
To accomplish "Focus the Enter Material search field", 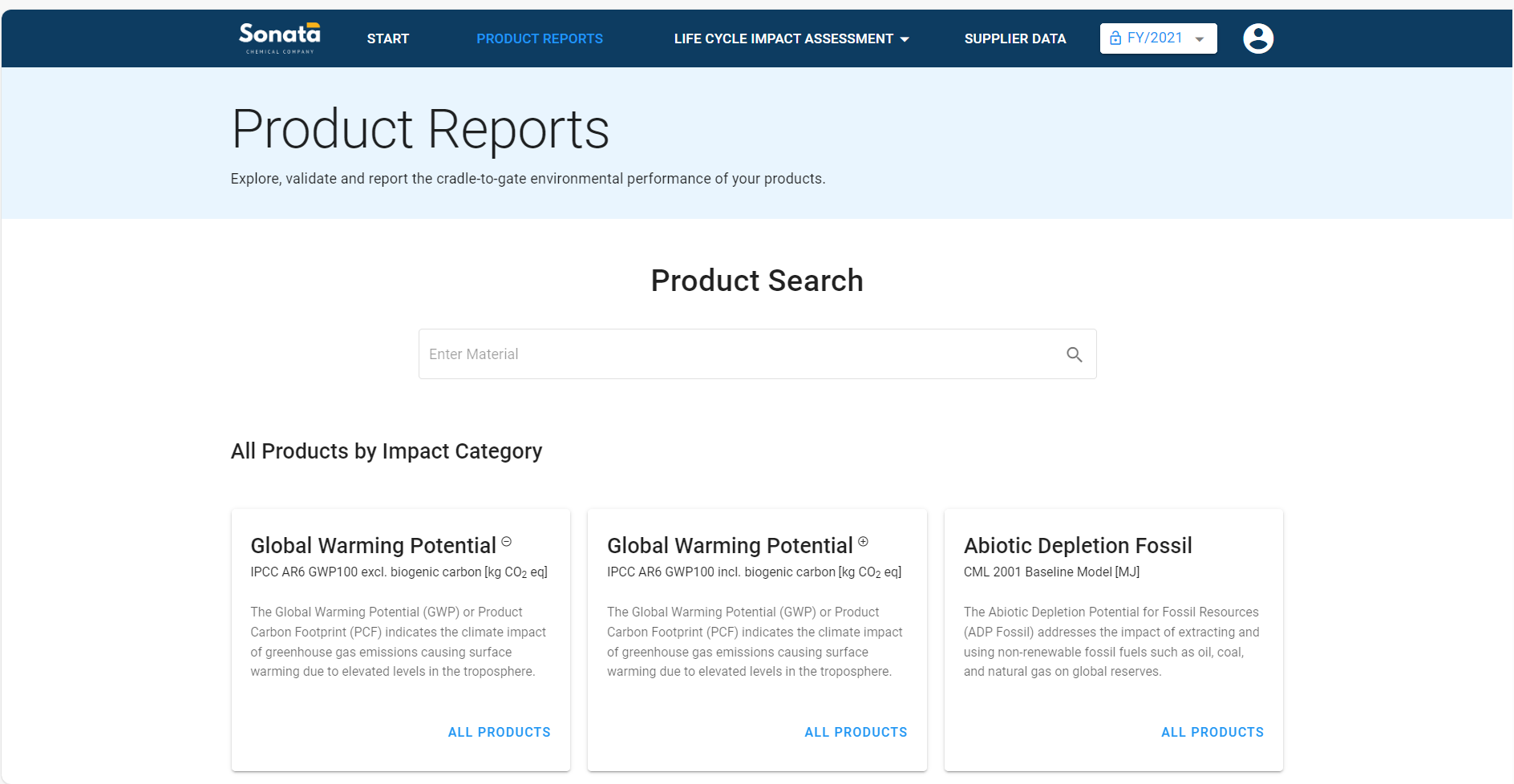I will (x=738, y=354).
